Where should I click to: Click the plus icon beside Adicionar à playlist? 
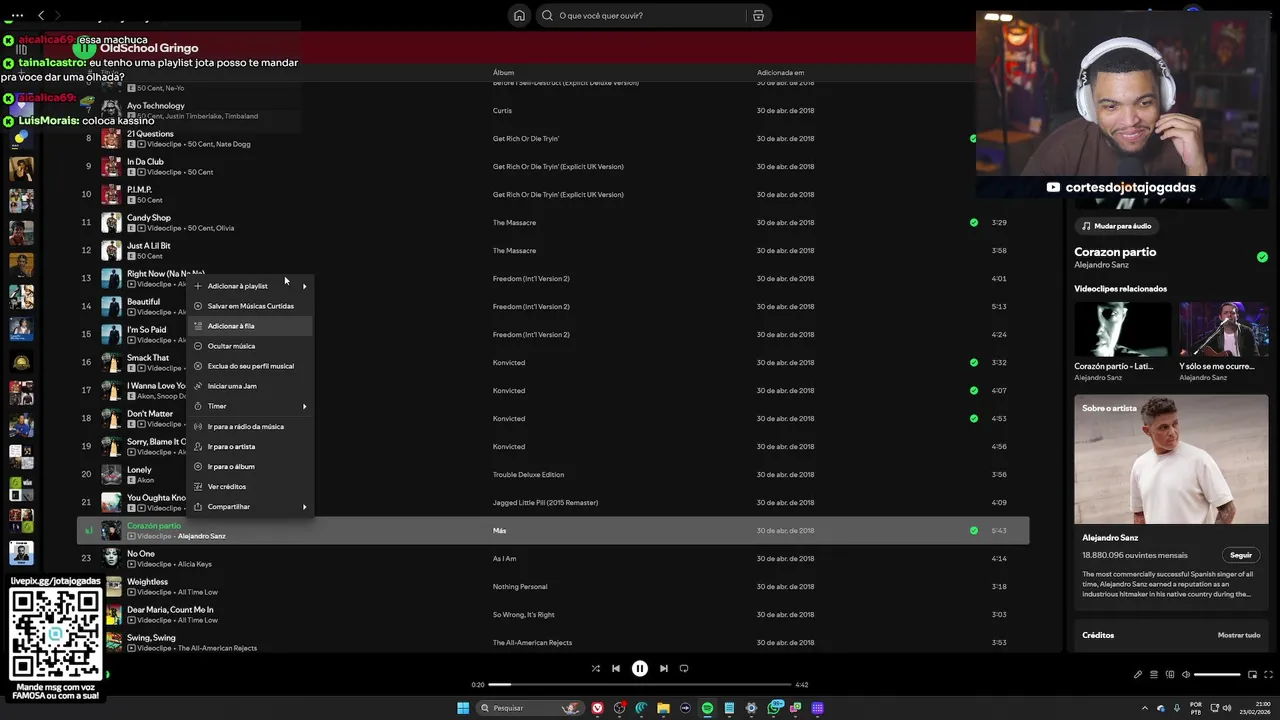pyautogui.click(x=198, y=286)
